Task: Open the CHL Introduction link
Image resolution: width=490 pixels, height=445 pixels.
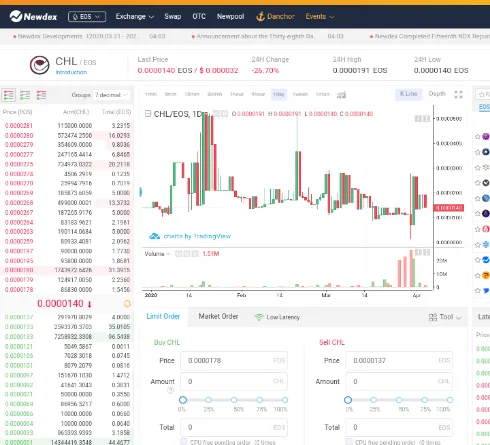Action: (x=71, y=72)
